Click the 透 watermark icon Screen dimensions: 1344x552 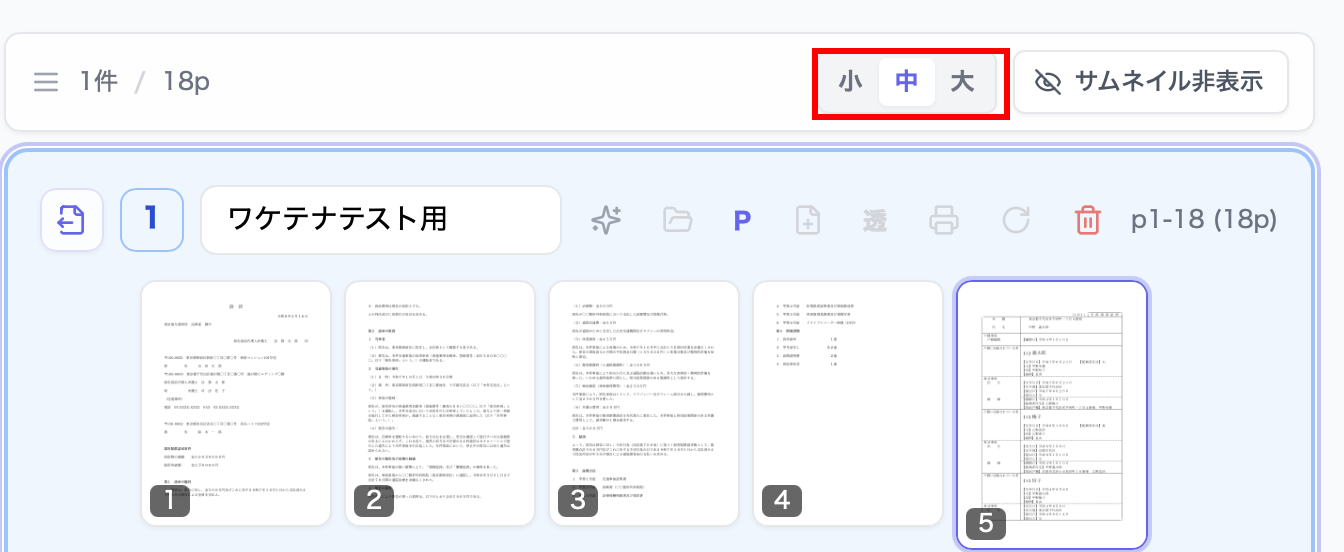click(x=875, y=220)
